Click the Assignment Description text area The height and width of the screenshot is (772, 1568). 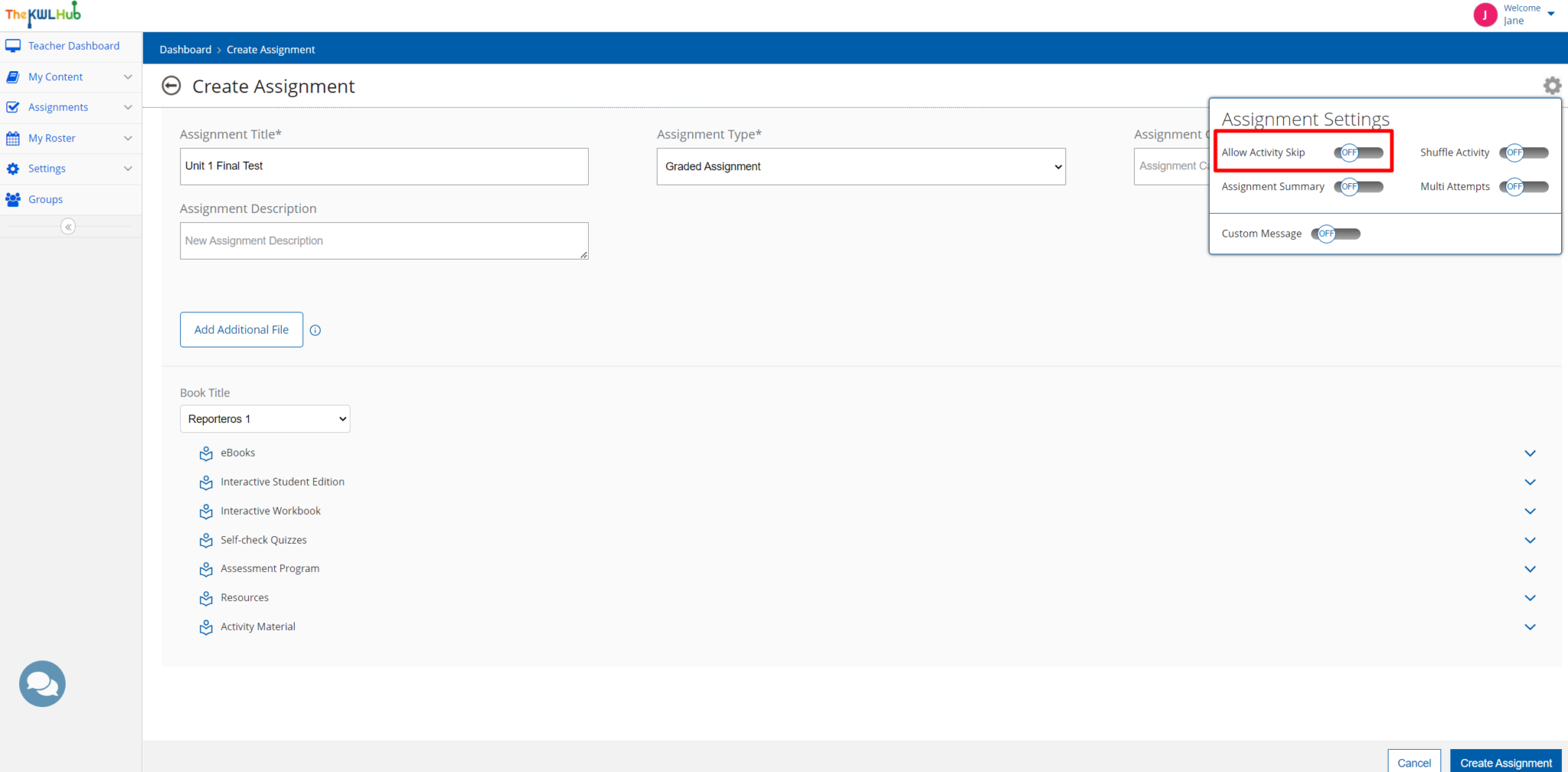(x=384, y=240)
